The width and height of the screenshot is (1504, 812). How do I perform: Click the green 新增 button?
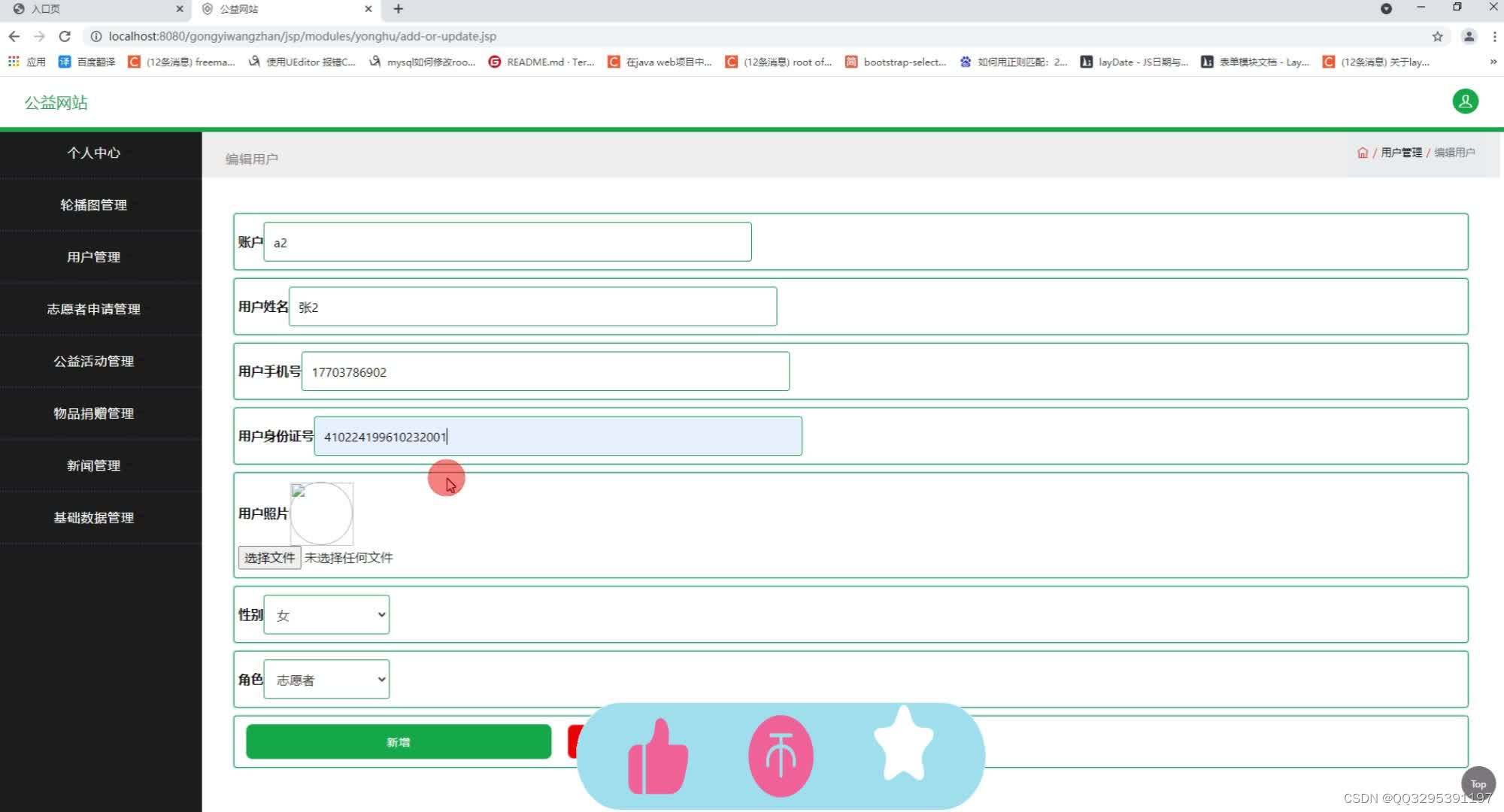tap(399, 742)
